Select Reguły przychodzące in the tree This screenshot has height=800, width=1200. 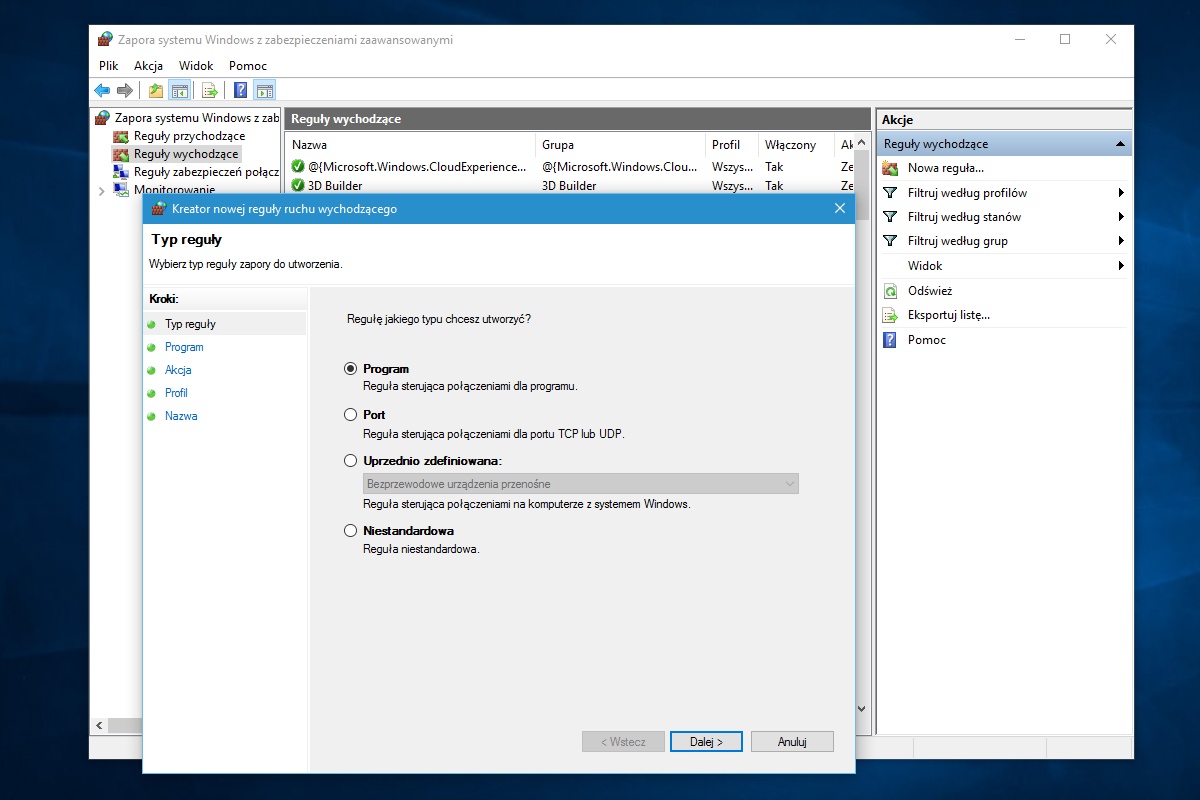[x=189, y=136]
